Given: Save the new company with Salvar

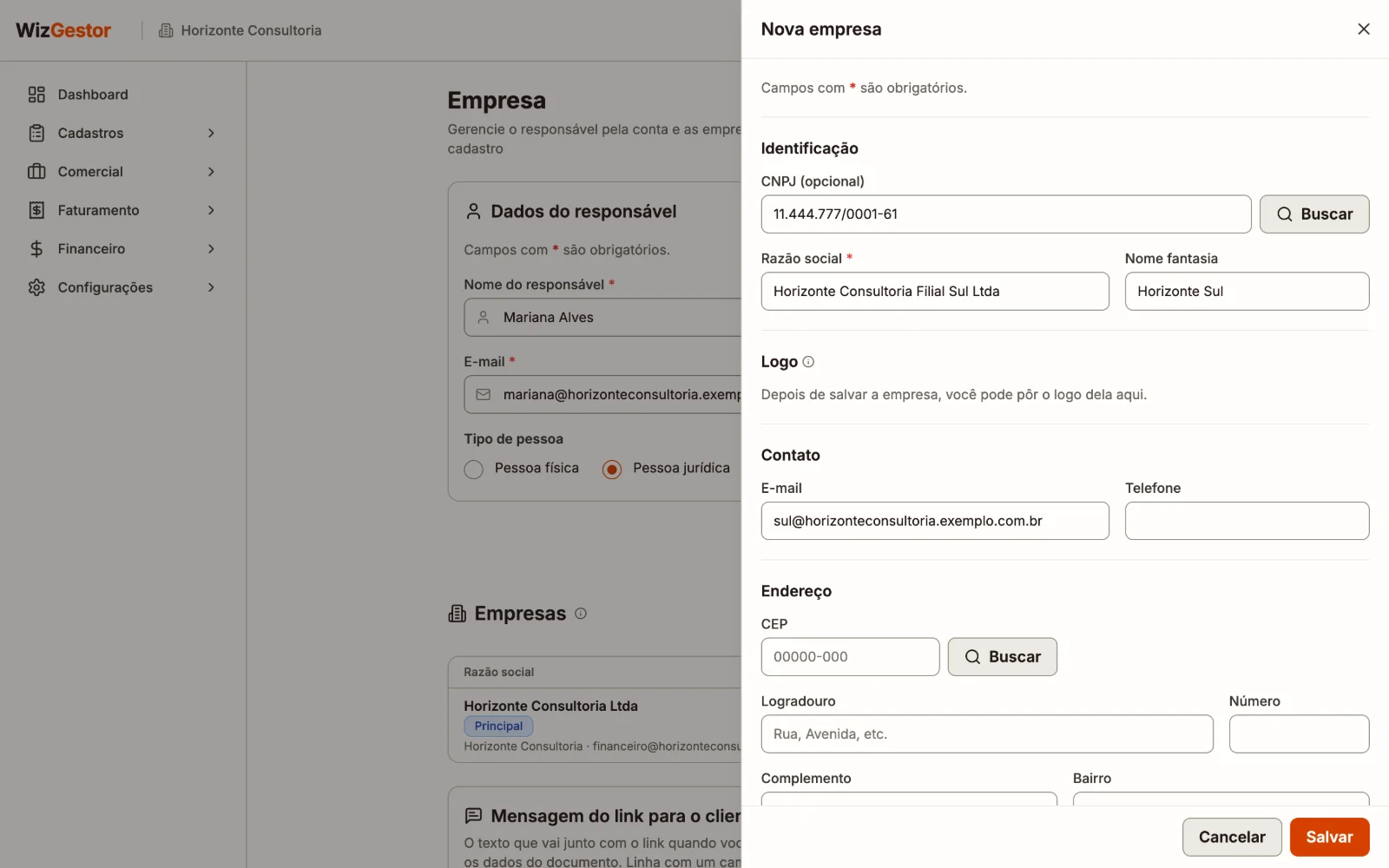Looking at the screenshot, I should coord(1329,837).
